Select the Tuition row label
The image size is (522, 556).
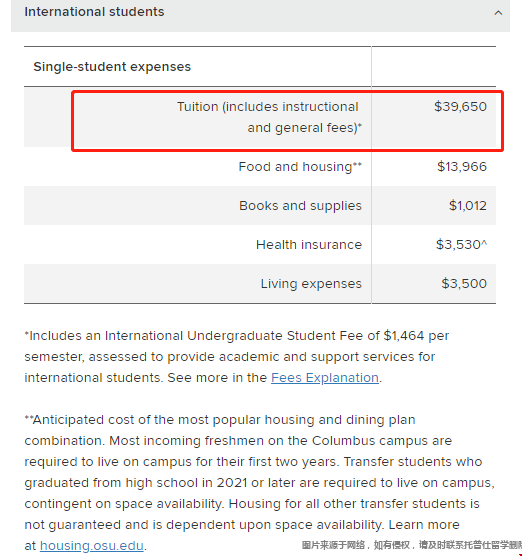click(x=269, y=117)
